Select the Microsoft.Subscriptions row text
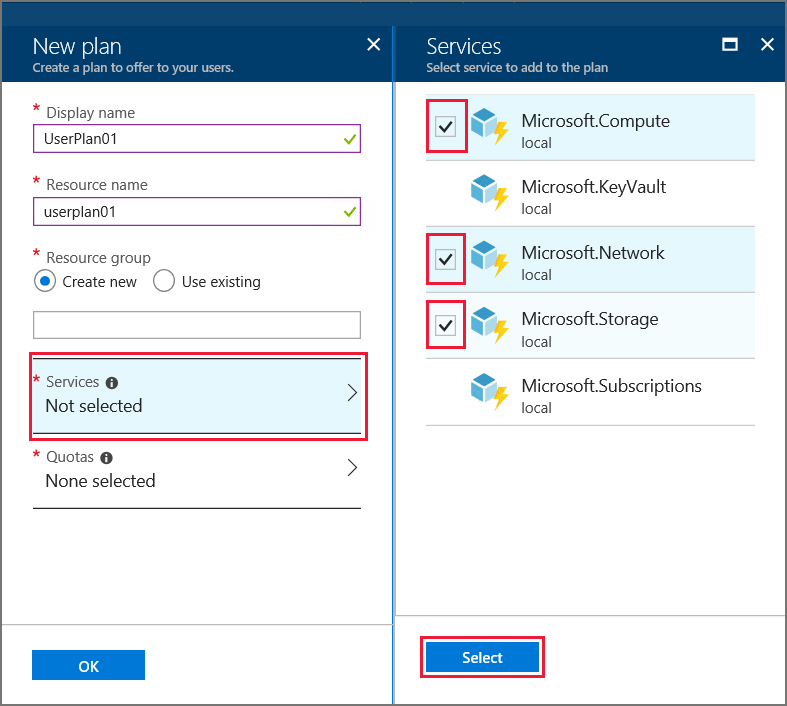The height and width of the screenshot is (706, 787). [x=611, y=386]
